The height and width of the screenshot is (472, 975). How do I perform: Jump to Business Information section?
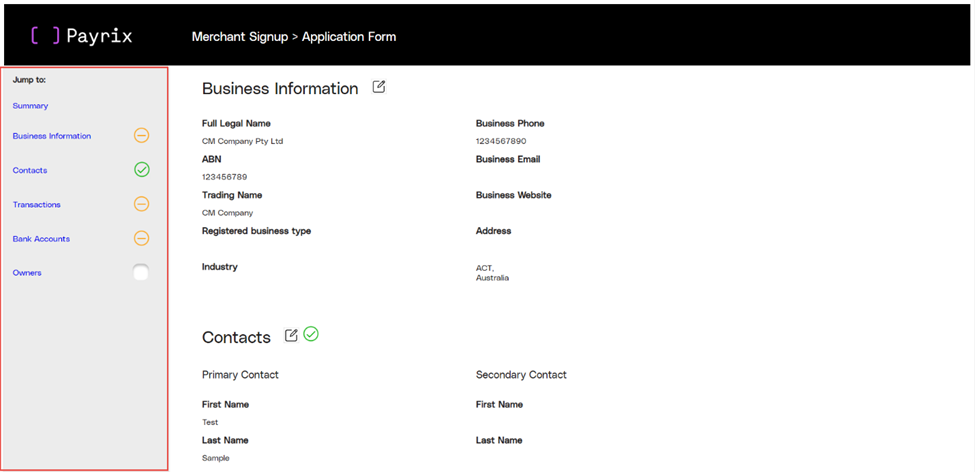point(52,136)
